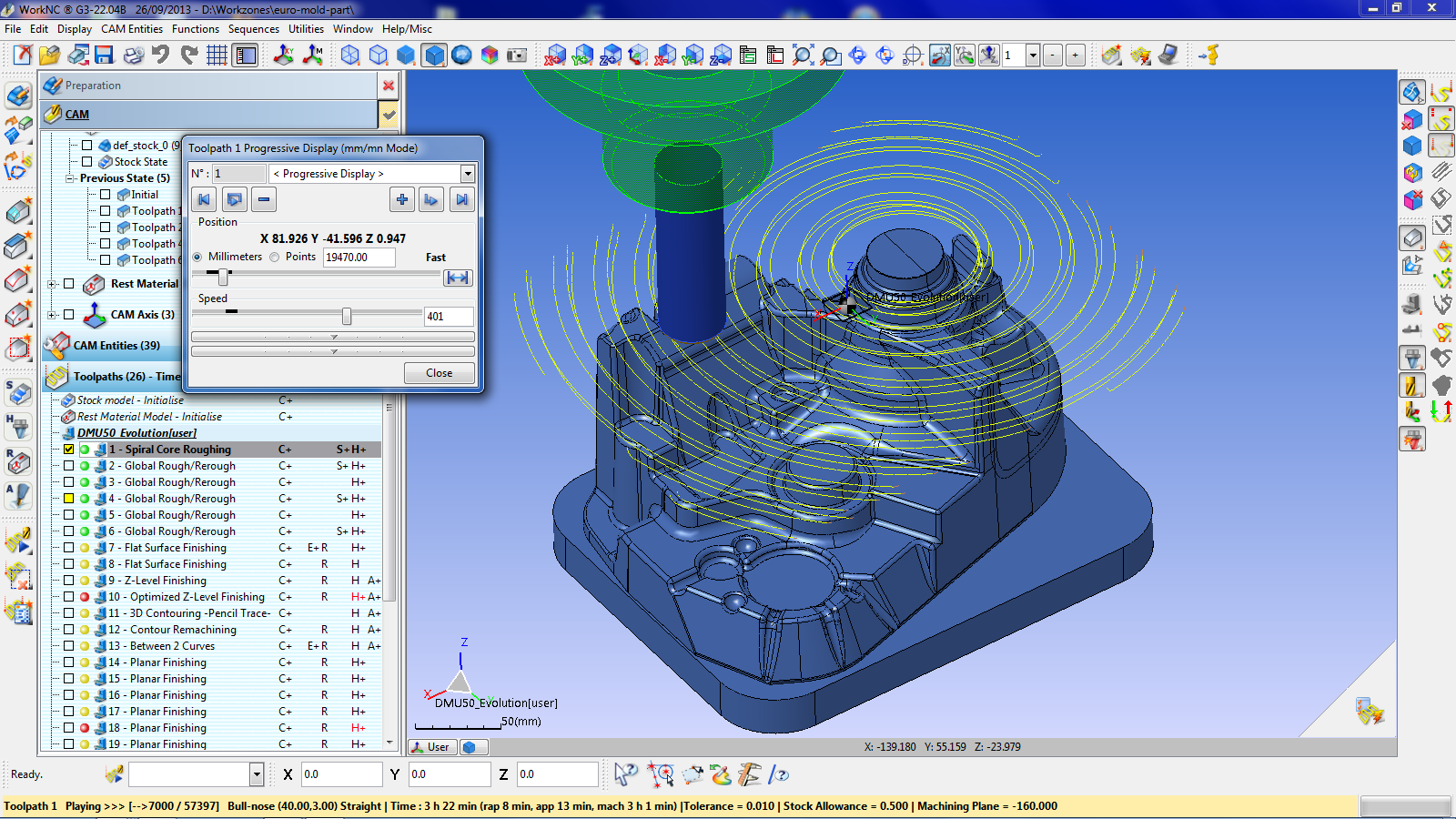Click the toolbar plus button
Viewport: 1456px width, 819px height.
1075,56
